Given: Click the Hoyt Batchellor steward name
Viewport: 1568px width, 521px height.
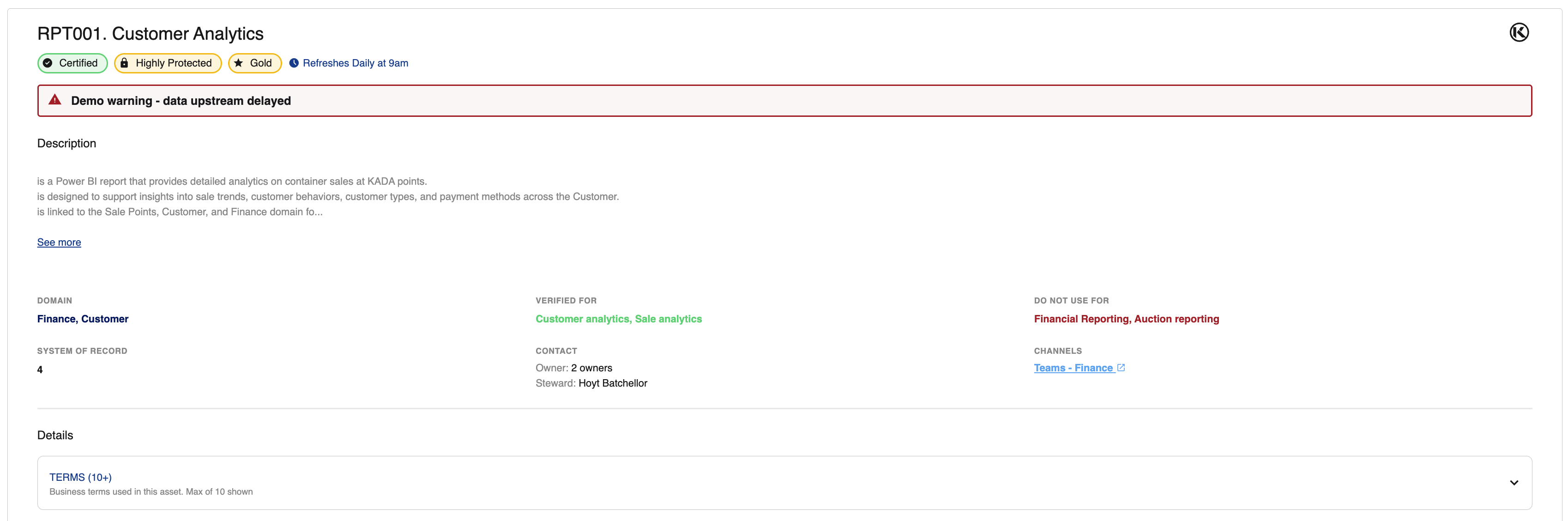Looking at the screenshot, I should click(612, 383).
